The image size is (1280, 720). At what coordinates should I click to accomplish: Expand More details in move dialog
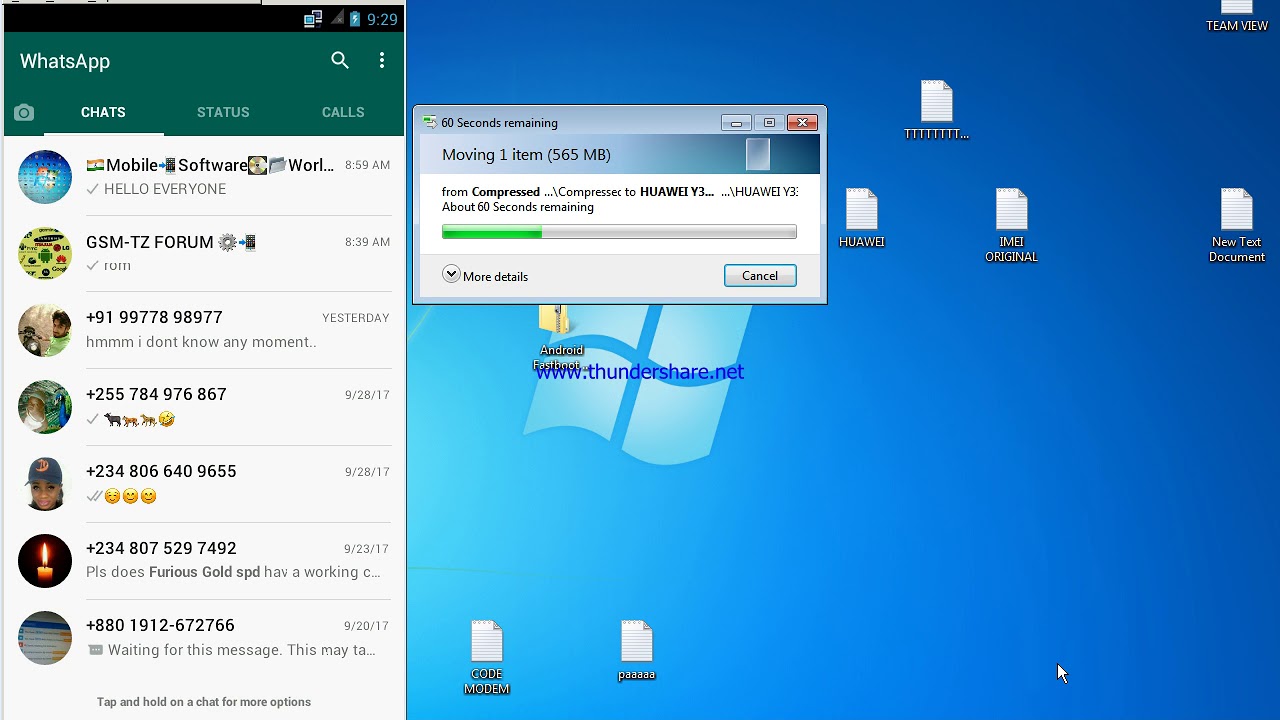pos(485,276)
